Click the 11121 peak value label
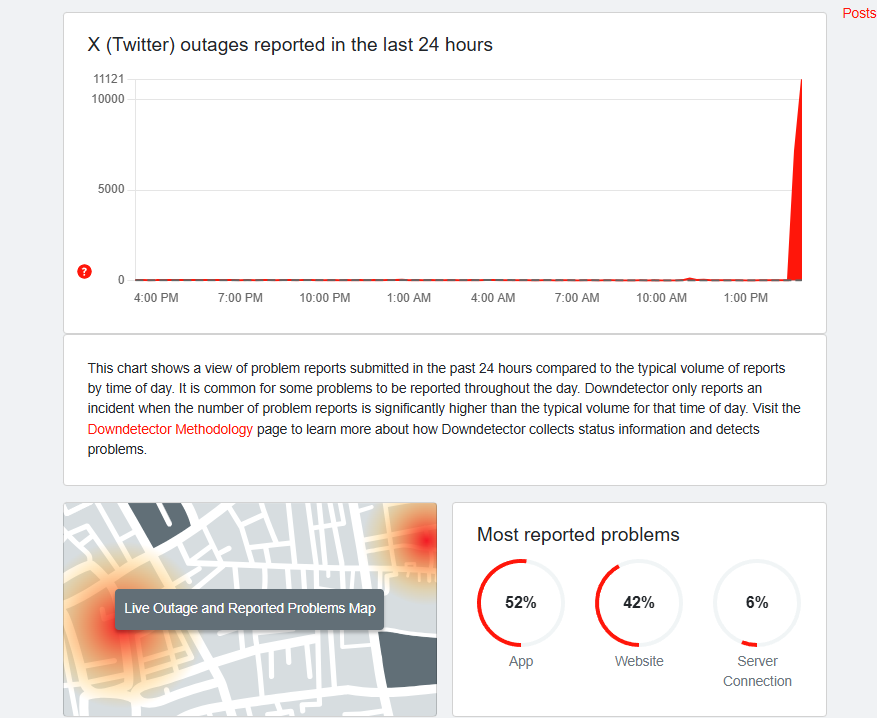The width and height of the screenshot is (877, 718). pos(109,79)
